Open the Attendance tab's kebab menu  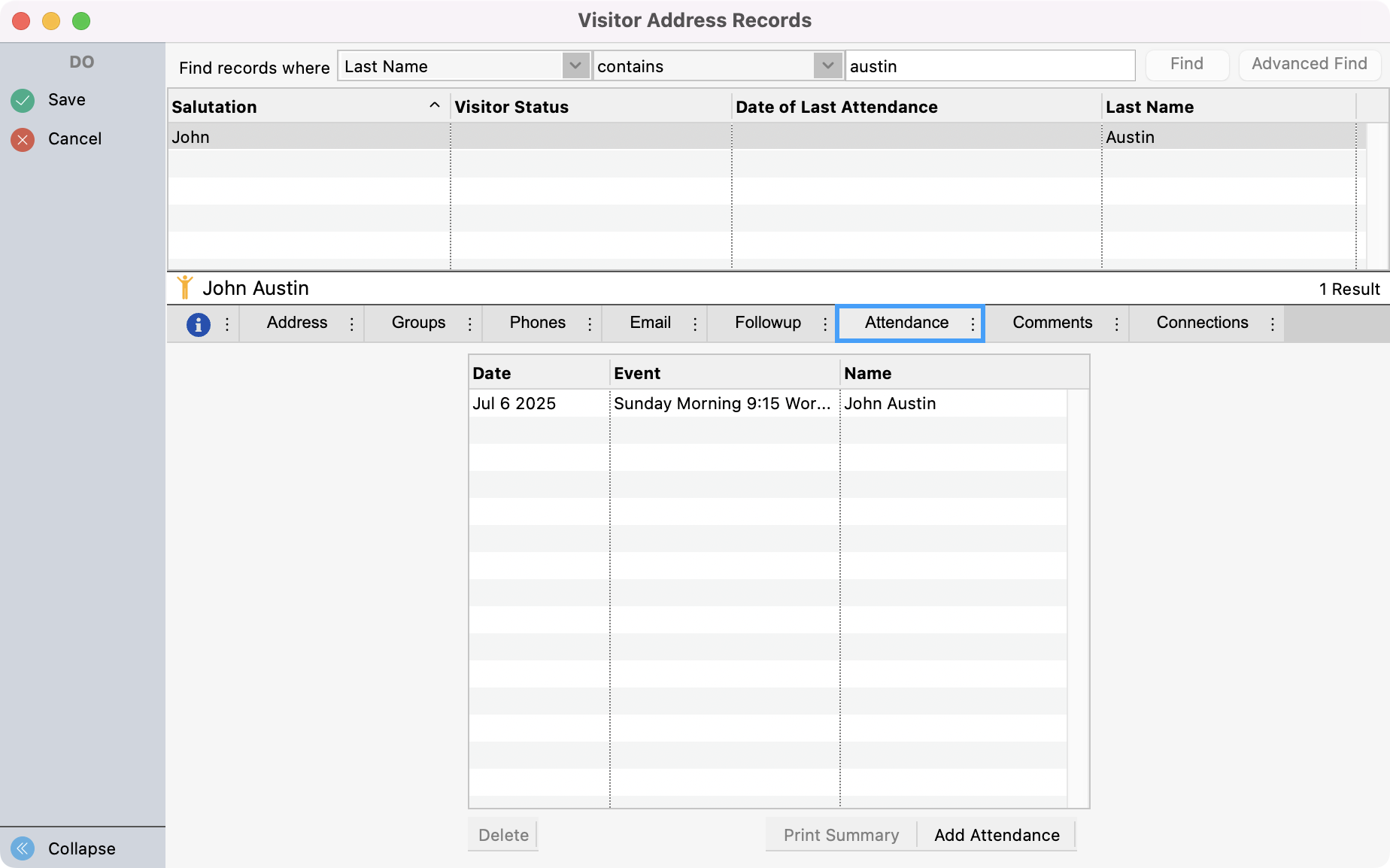point(973,323)
